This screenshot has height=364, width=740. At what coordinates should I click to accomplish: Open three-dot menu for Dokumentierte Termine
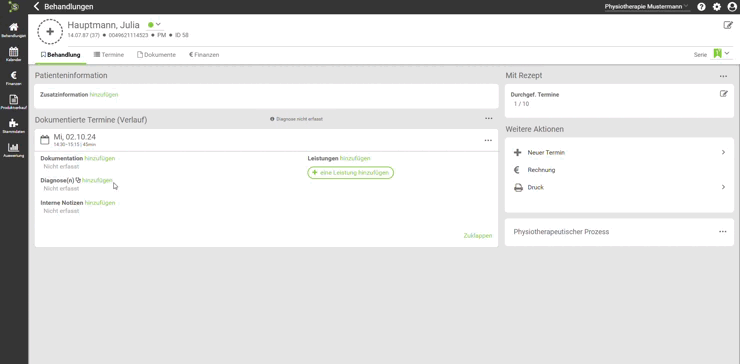(x=488, y=119)
